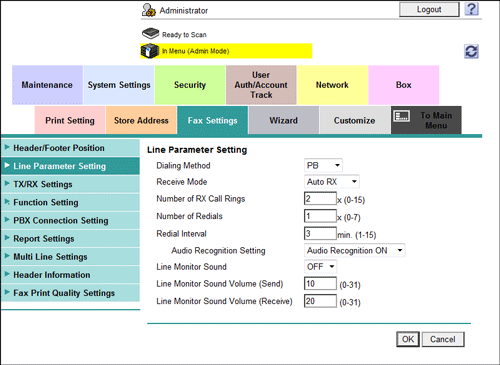Open the Print Setting tab

tap(70, 120)
